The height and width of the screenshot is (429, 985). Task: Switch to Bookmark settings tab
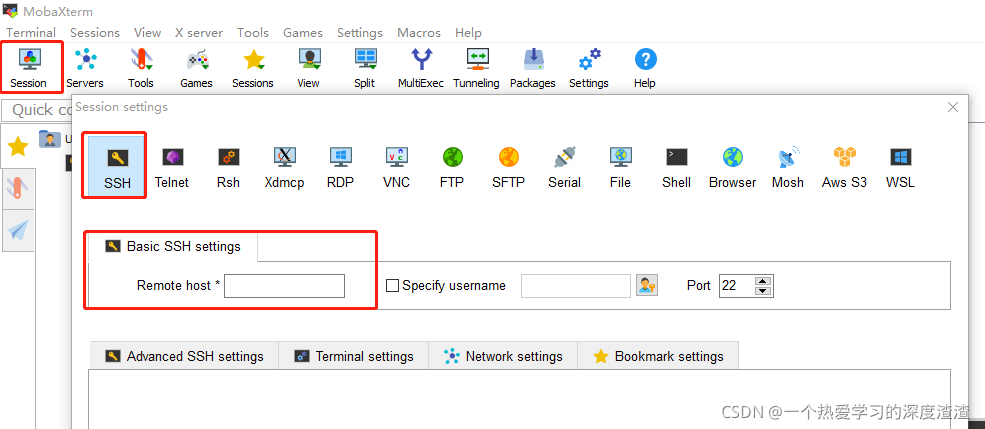(658, 356)
